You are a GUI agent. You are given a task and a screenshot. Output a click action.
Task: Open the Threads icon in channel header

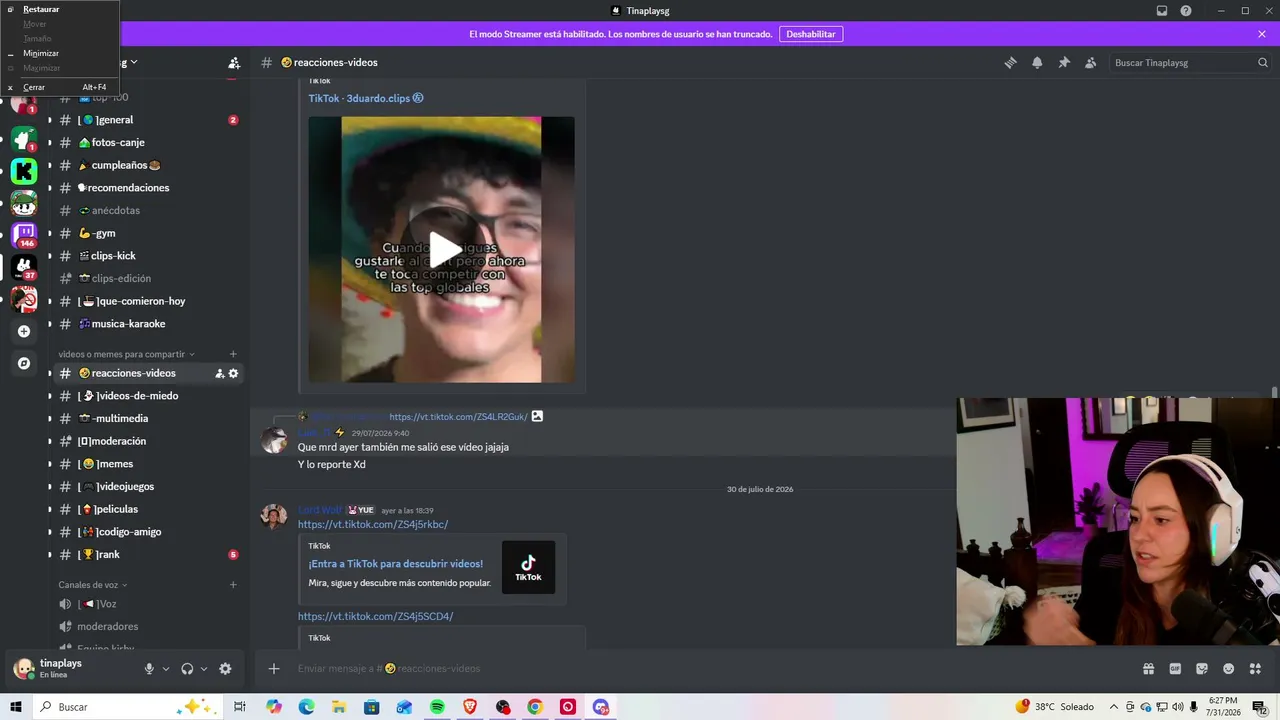click(1010, 62)
